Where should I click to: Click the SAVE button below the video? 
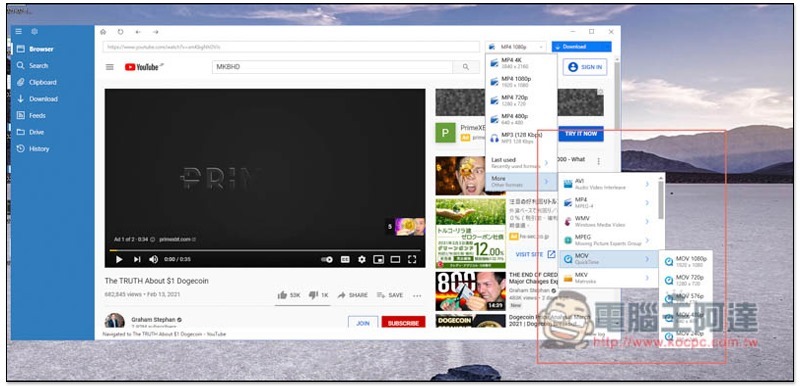coord(390,295)
